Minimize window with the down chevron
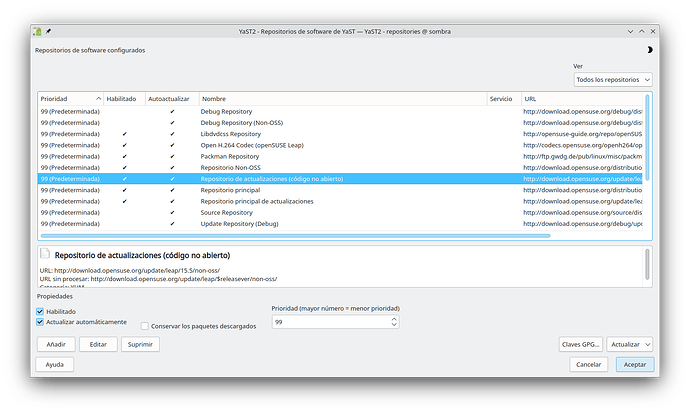Viewport: 690px width, 413px height. 630,31
